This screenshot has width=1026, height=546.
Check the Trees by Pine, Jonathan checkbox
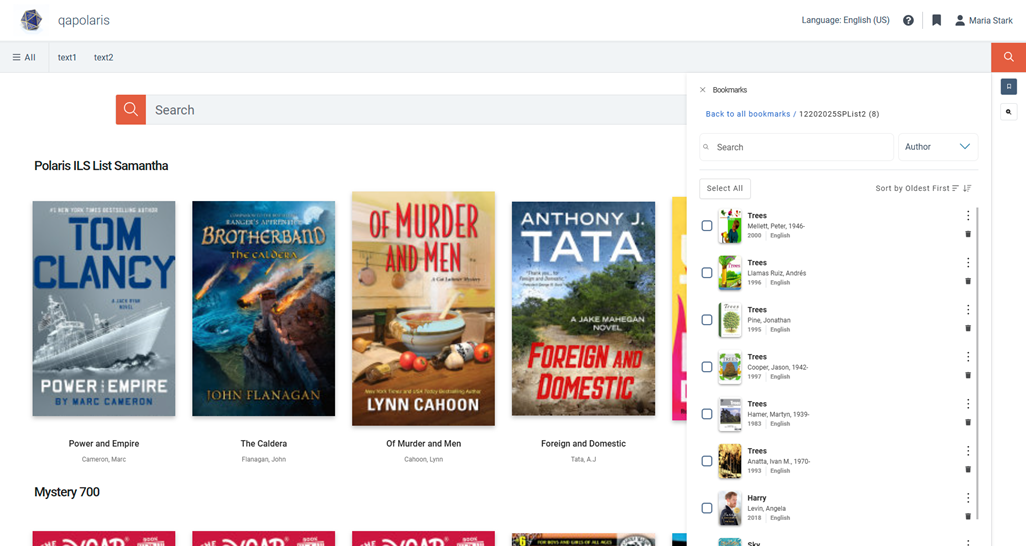pos(707,320)
